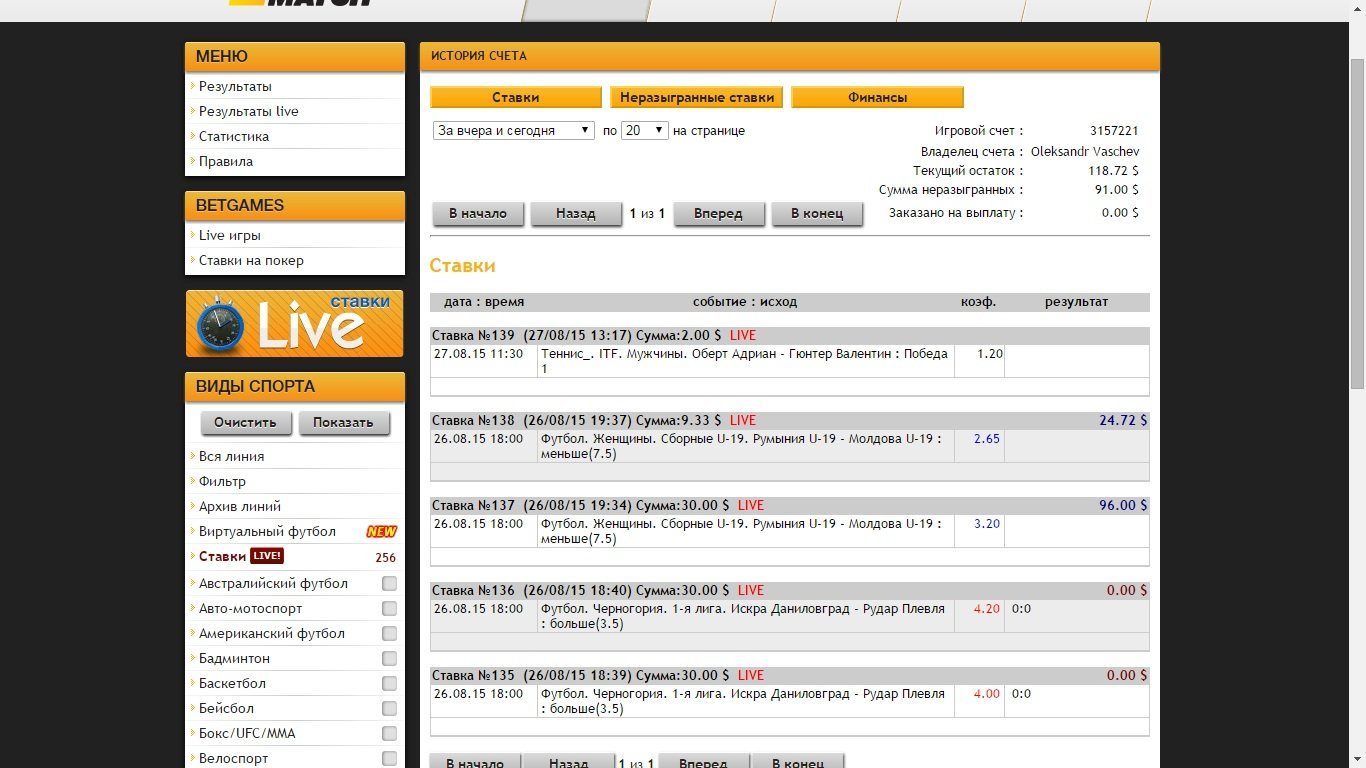Toggle the Бокс/UFC/MMA checkbox
The height and width of the screenshot is (768, 1366).
(389, 734)
